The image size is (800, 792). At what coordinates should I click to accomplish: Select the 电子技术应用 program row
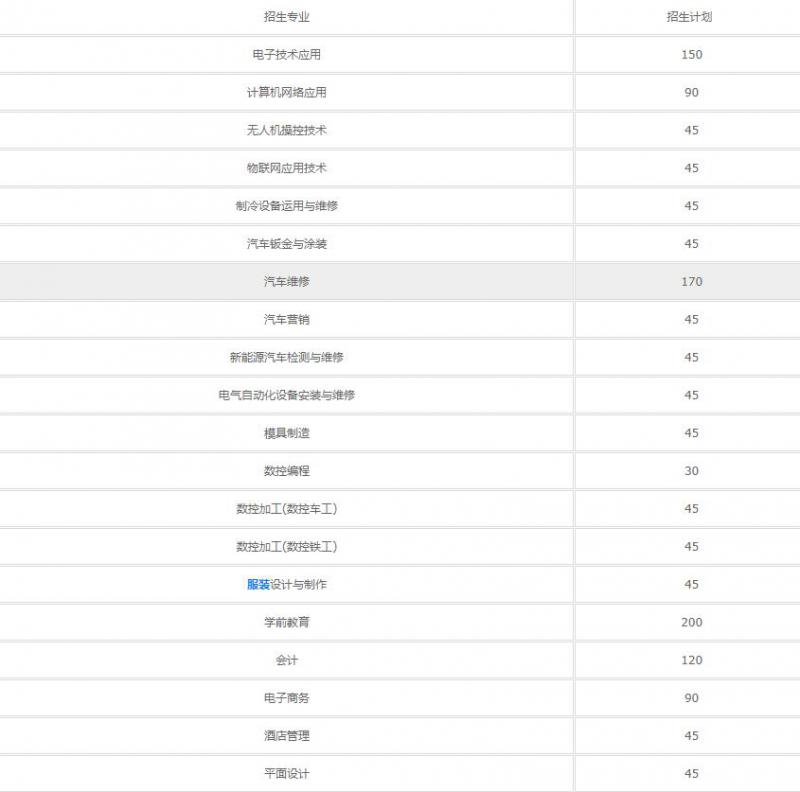[287, 54]
